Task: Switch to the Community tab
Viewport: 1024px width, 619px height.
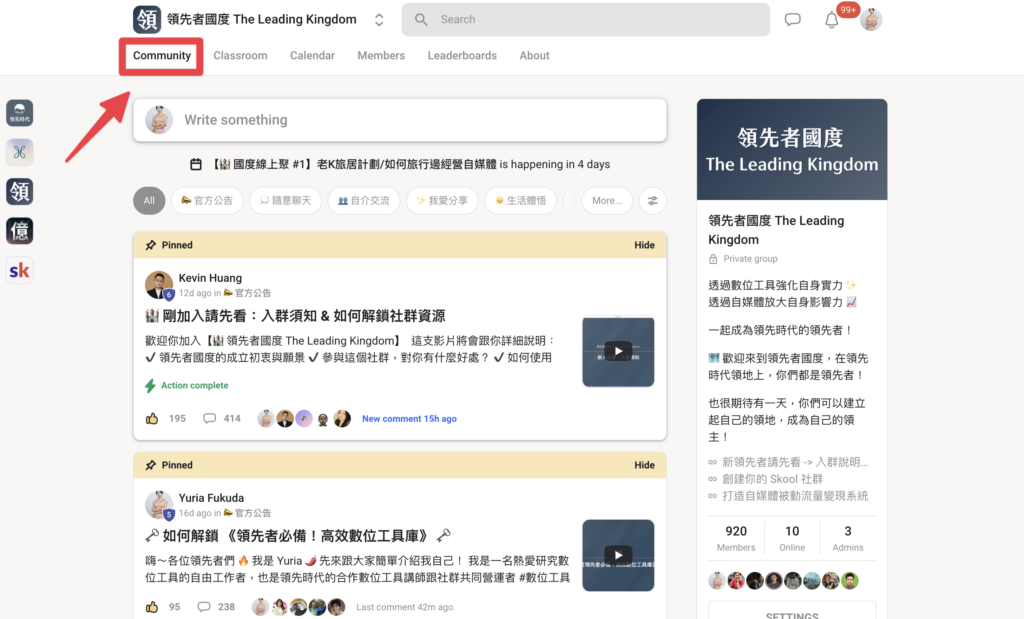Action: pos(162,56)
